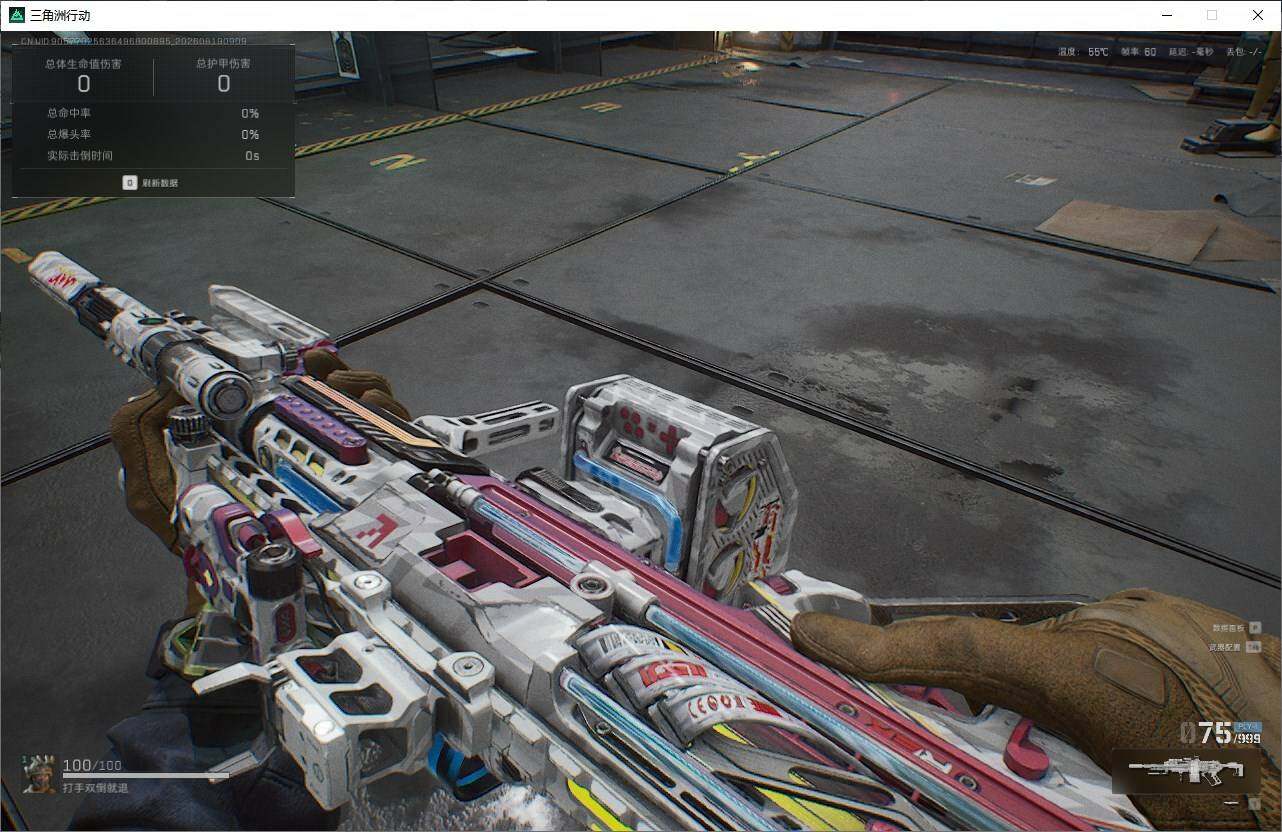Viewport: 1282px width, 832px height.
Task: Minimize the 三角洲行动 game window
Action: 1166,15
